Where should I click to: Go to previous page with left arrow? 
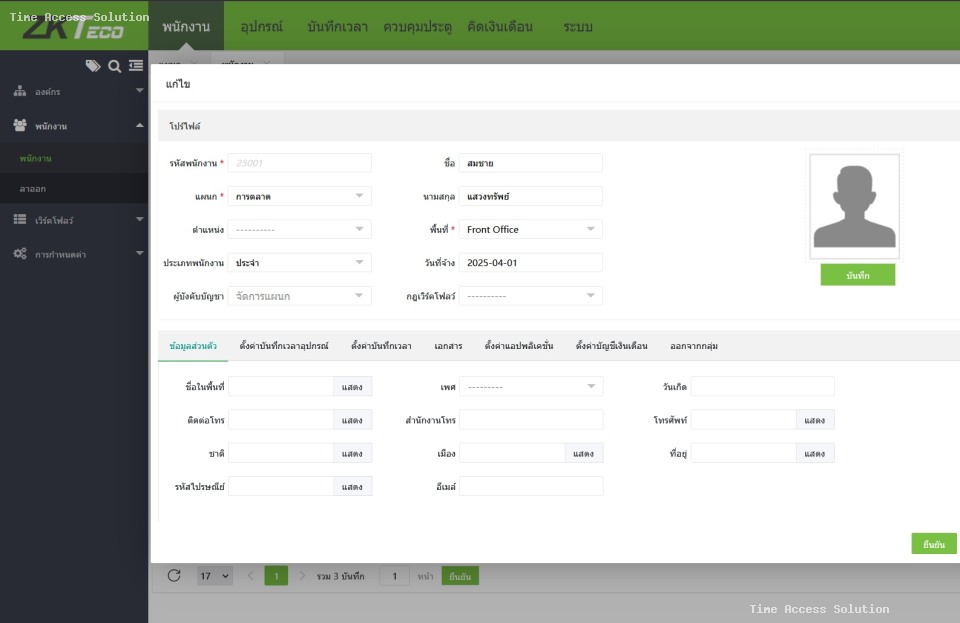point(250,576)
